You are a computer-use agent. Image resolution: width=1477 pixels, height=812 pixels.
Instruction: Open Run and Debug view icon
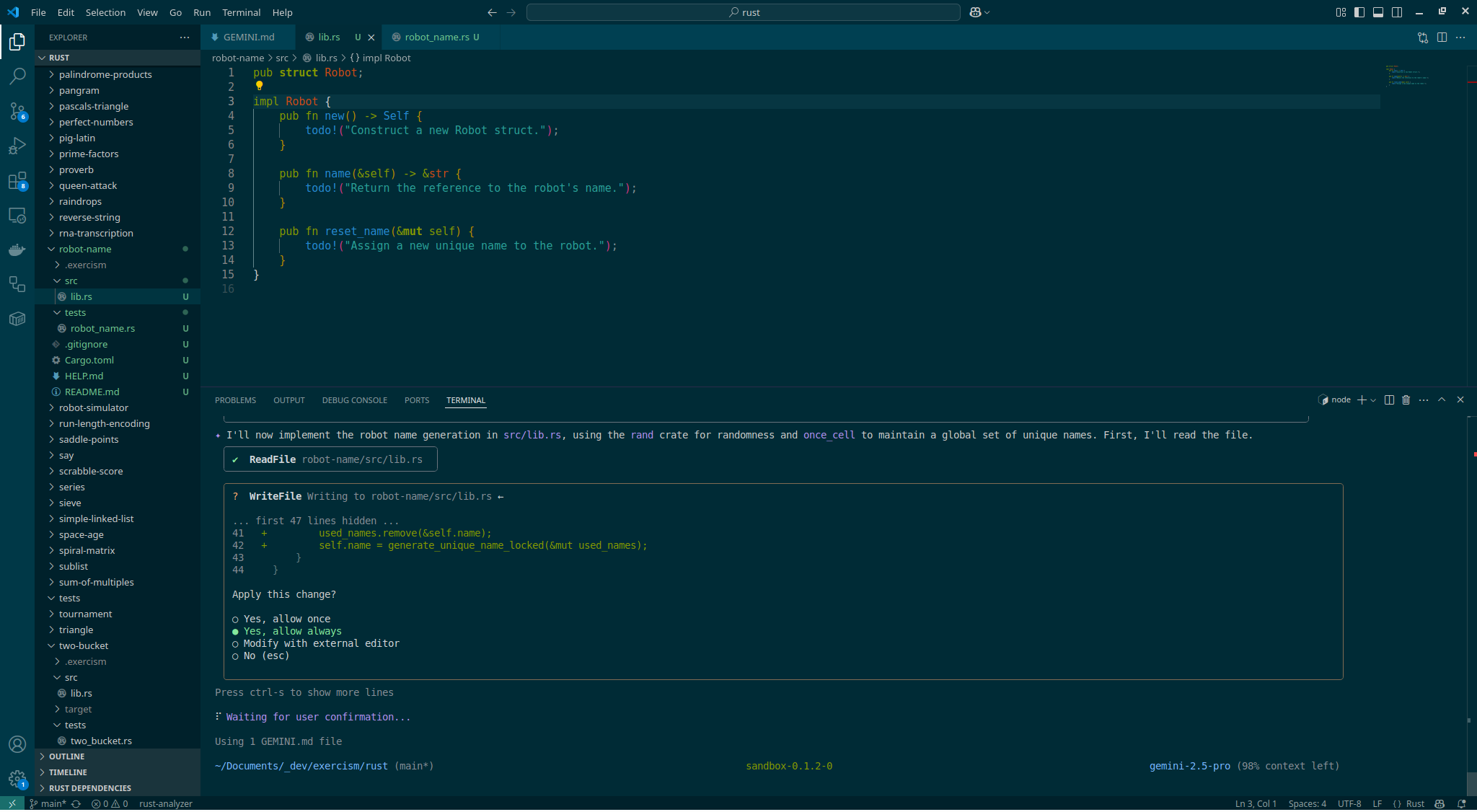tap(17, 146)
